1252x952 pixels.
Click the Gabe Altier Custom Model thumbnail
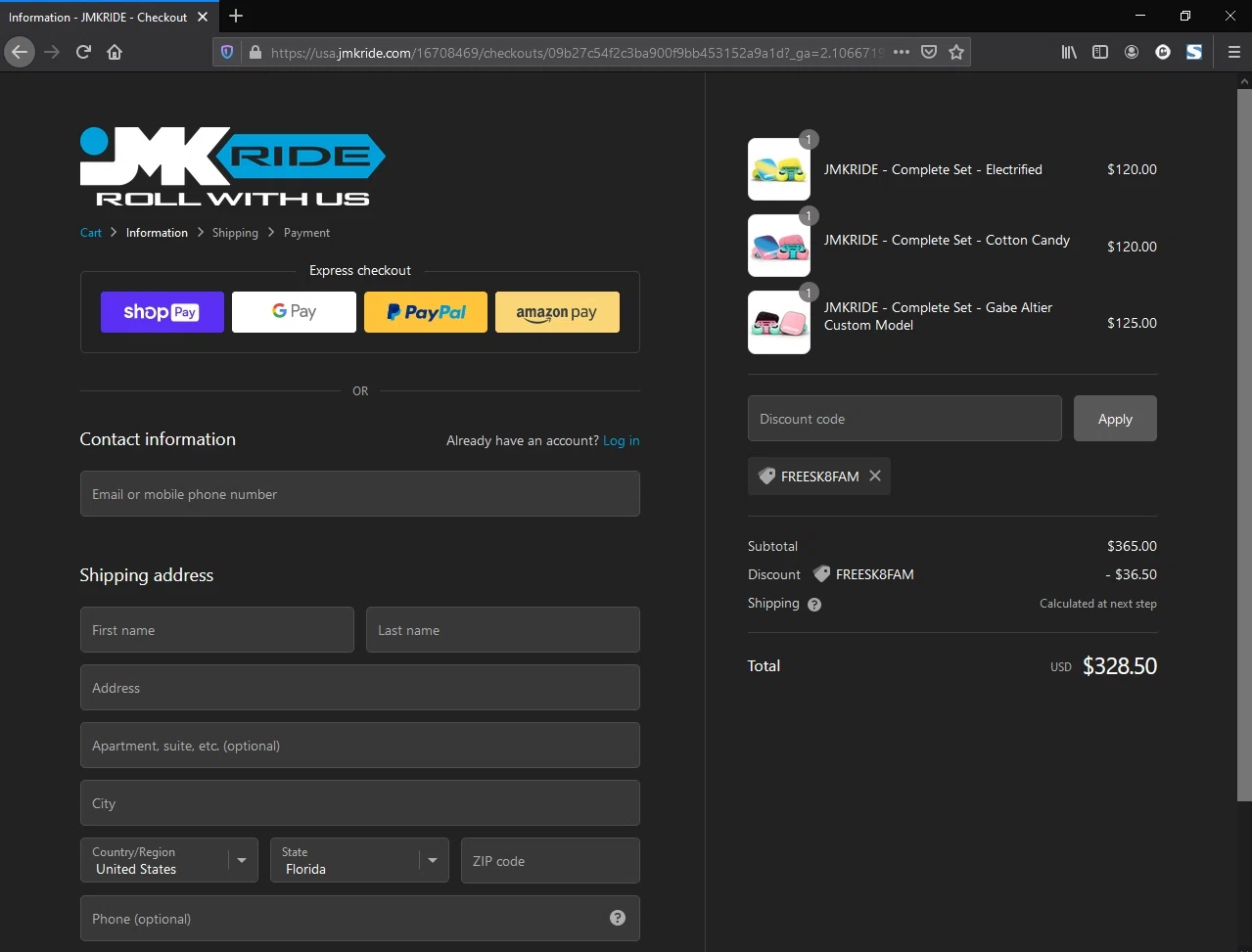(779, 322)
